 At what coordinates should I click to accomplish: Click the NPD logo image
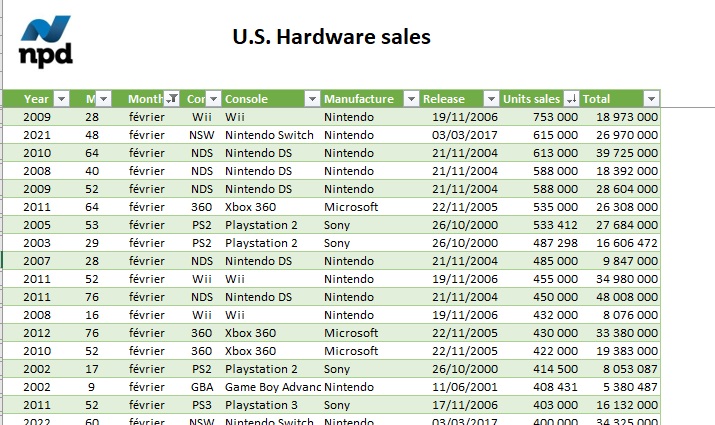[x=46, y=41]
